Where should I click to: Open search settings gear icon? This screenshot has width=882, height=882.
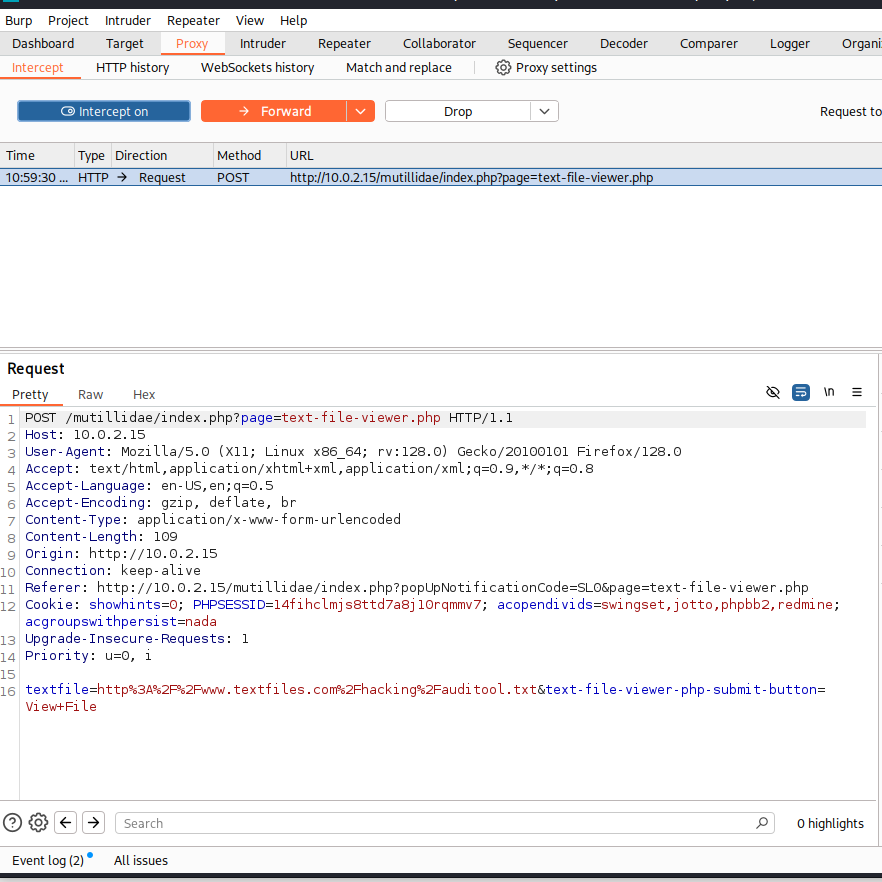click(38, 823)
